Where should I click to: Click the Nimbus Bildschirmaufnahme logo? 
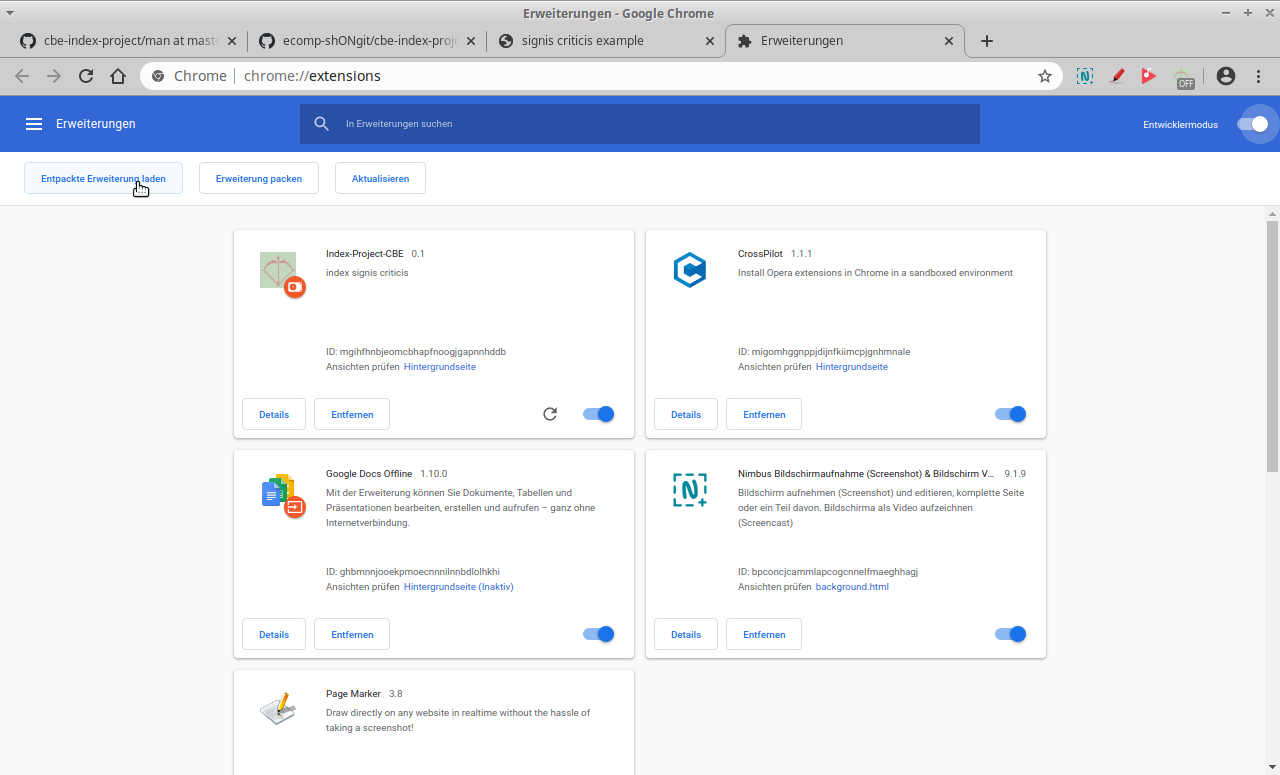[x=690, y=490]
